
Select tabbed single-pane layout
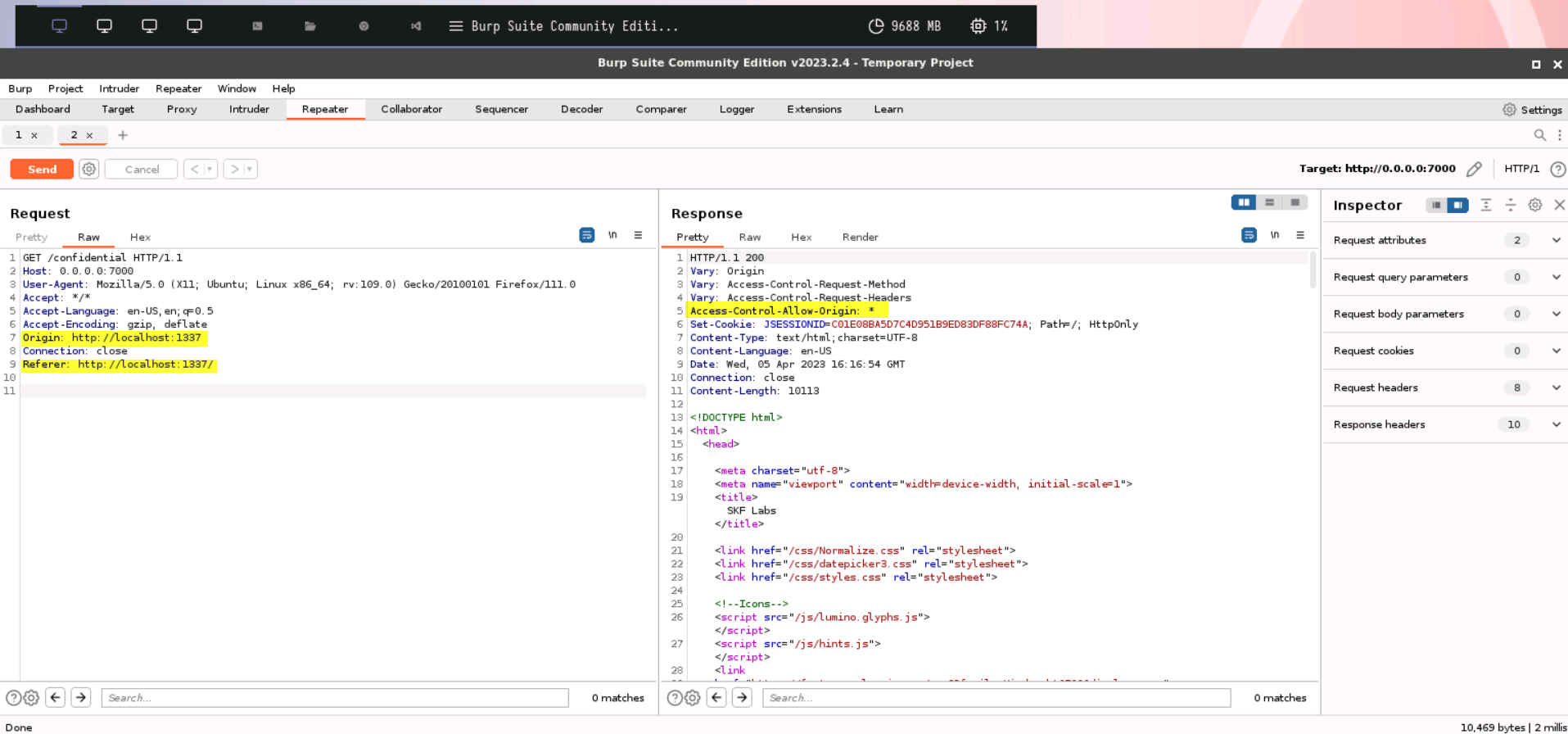tap(1295, 202)
